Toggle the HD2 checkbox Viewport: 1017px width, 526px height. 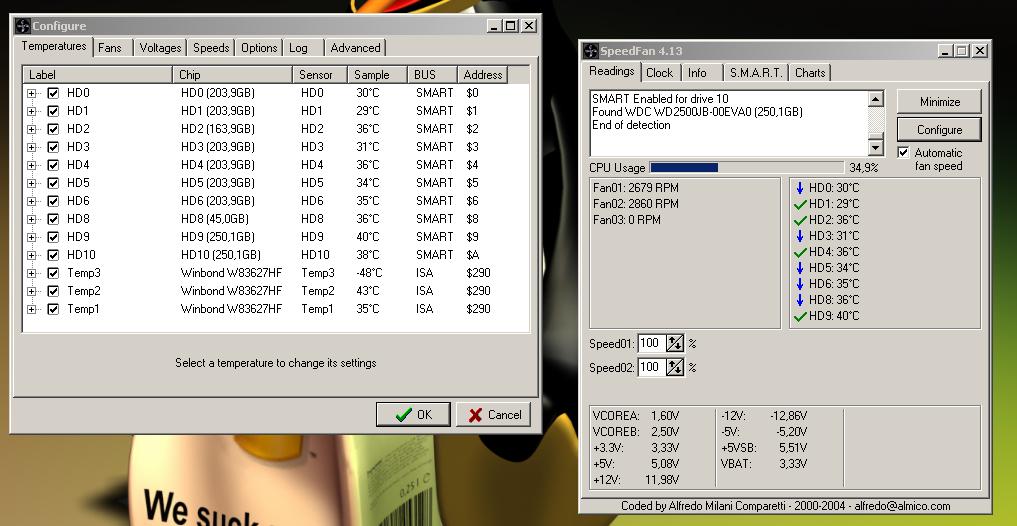(x=53, y=129)
